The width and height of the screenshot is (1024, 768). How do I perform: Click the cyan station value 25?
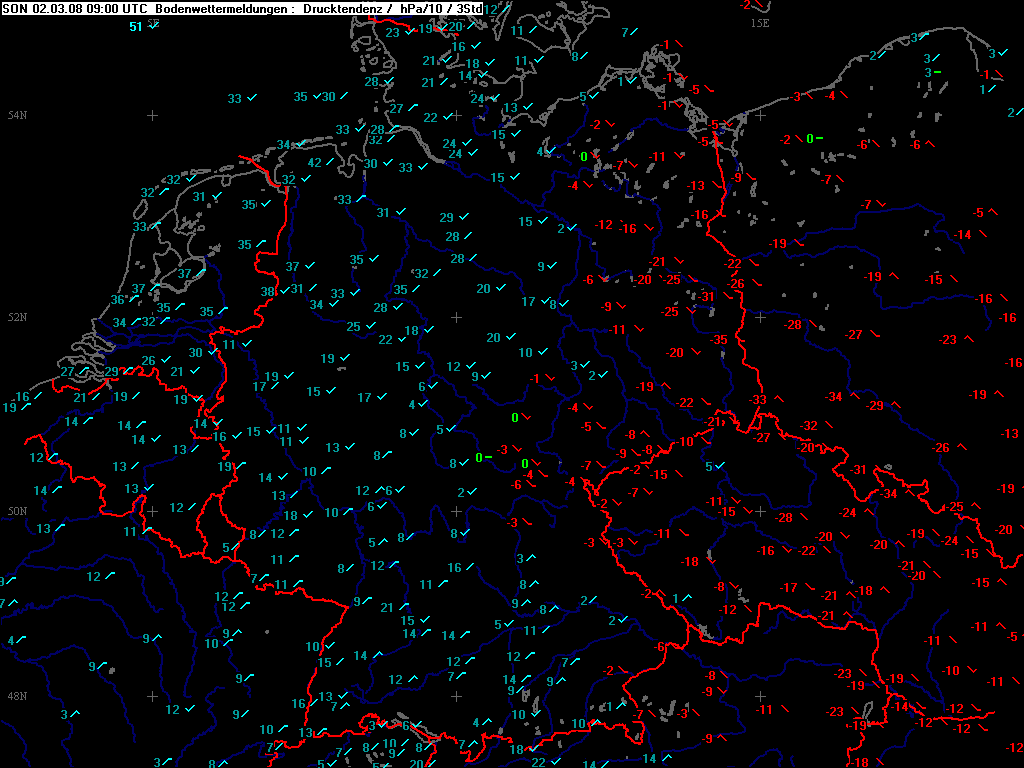coord(354,327)
